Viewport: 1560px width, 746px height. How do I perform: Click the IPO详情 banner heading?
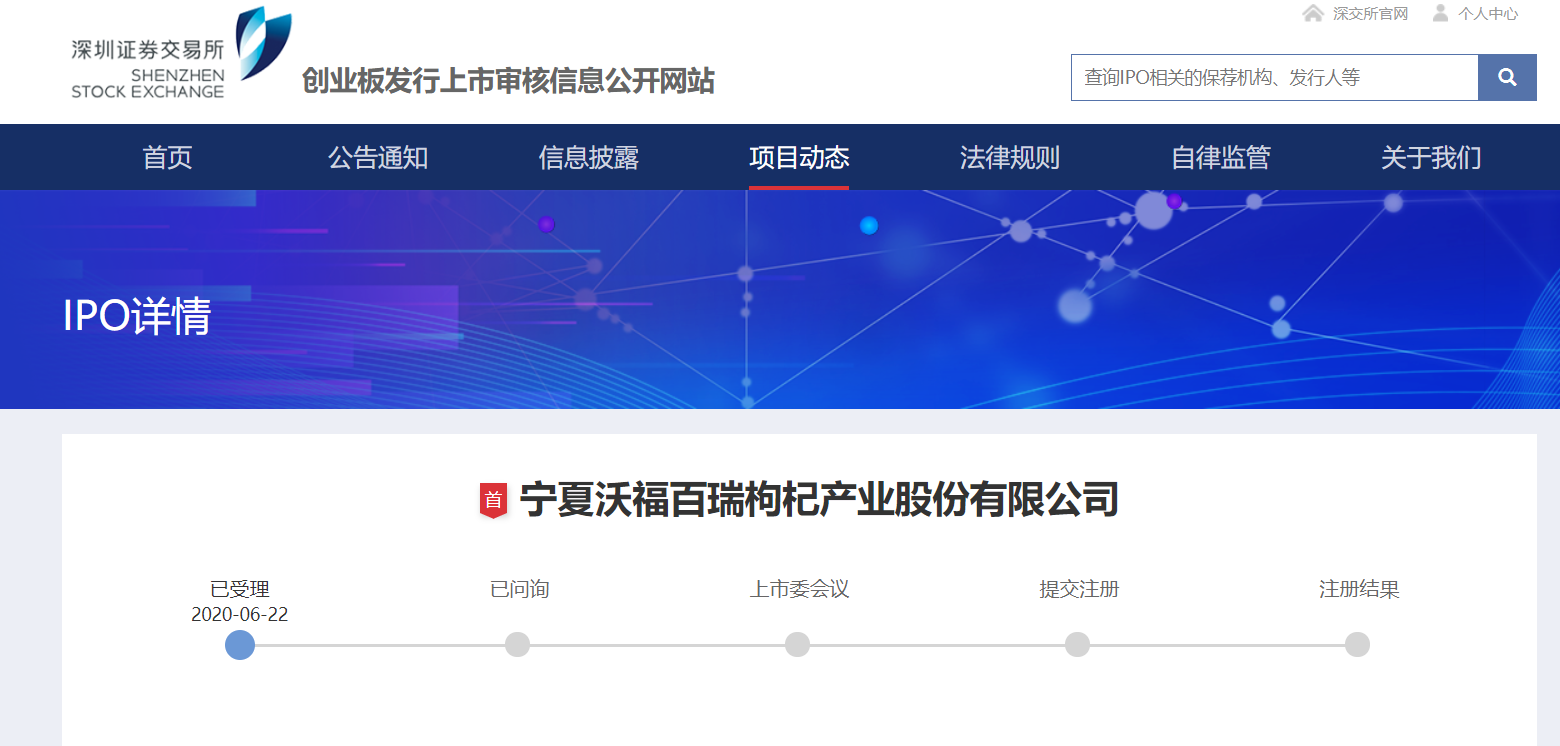(137, 316)
